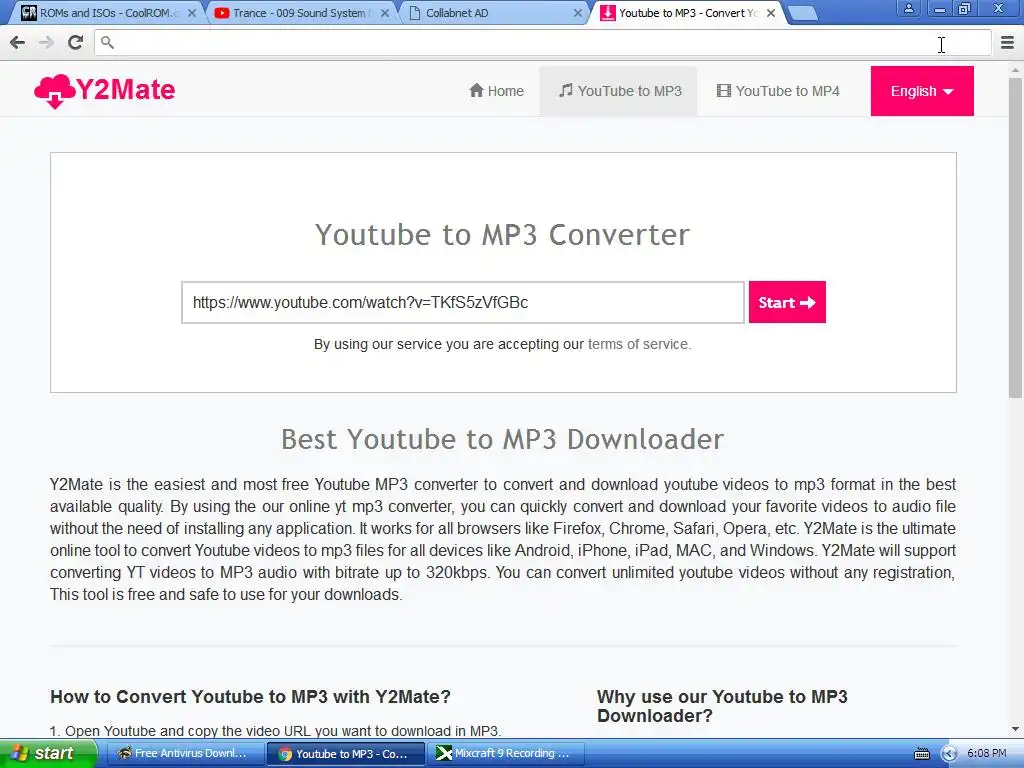This screenshot has width=1024, height=768.
Task: Open the YouTube to MP4 nav item
Action: click(x=778, y=91)
